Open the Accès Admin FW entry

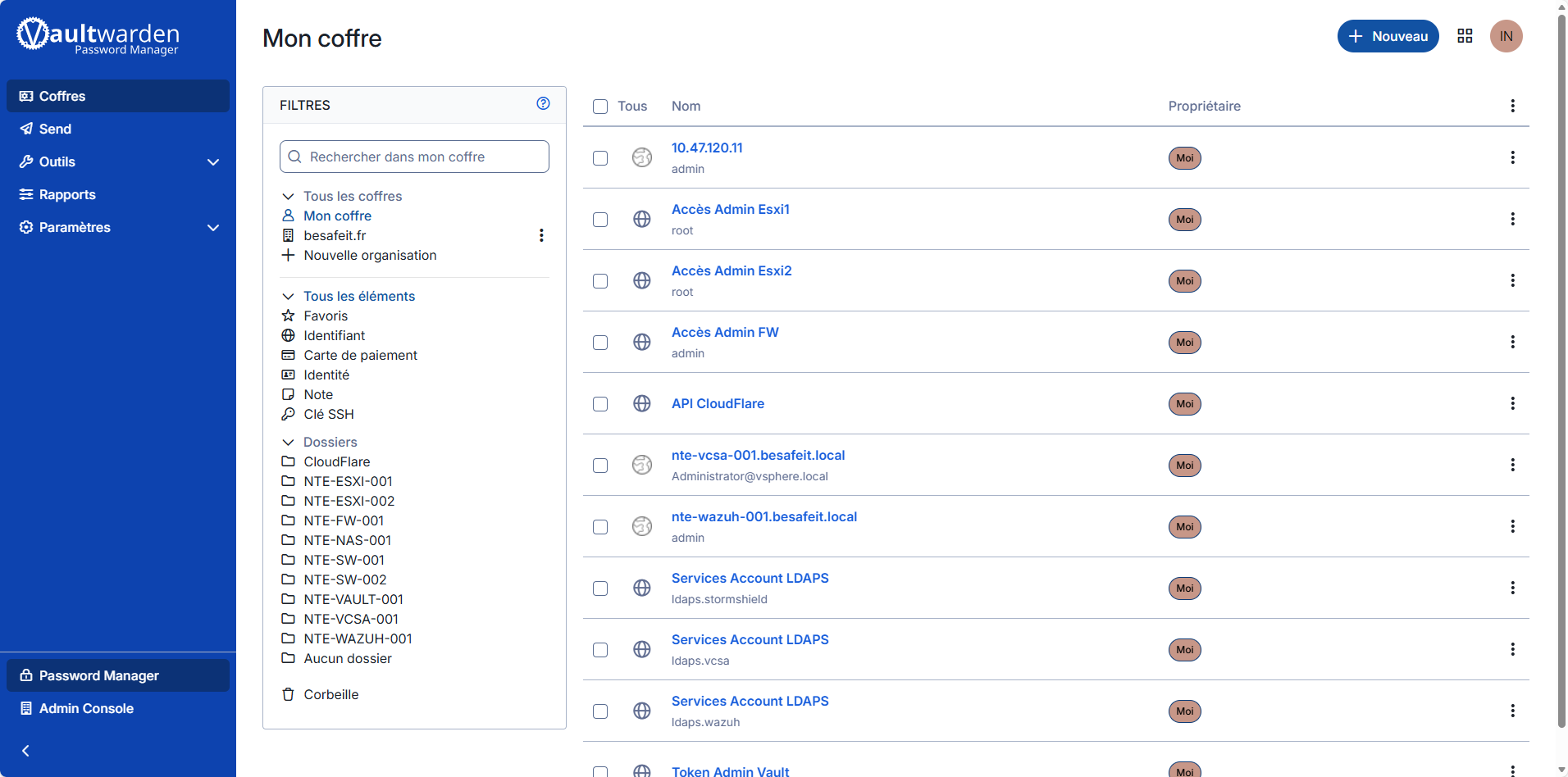(725, 332)
